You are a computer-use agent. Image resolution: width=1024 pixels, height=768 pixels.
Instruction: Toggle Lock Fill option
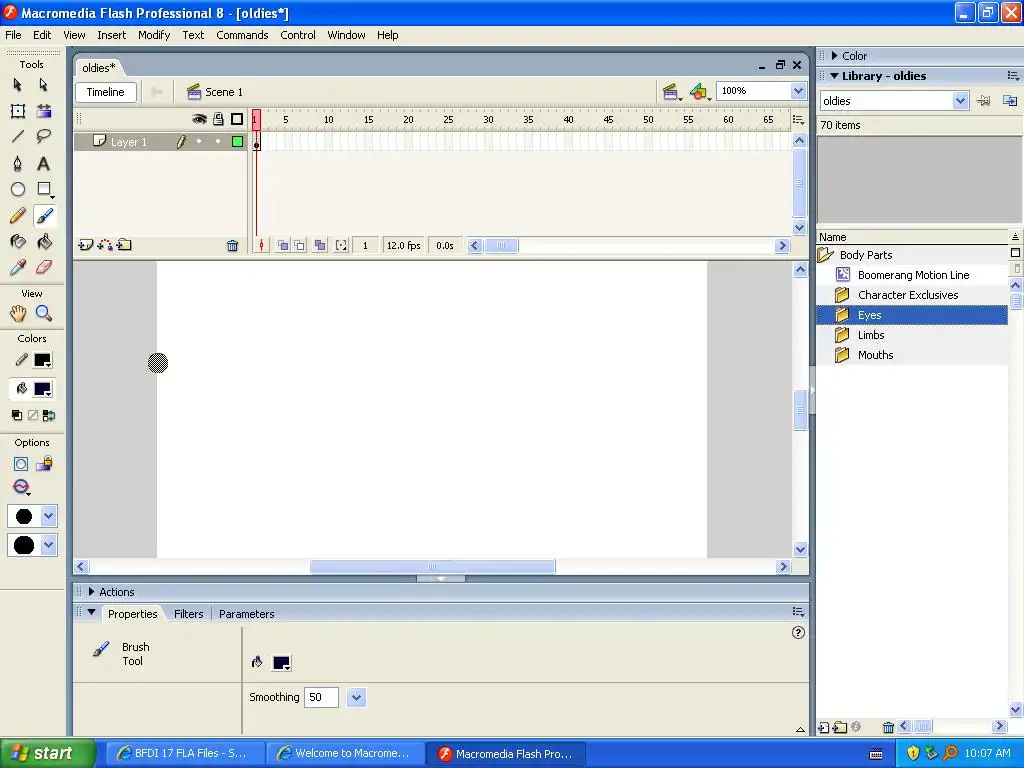[44, 464]
